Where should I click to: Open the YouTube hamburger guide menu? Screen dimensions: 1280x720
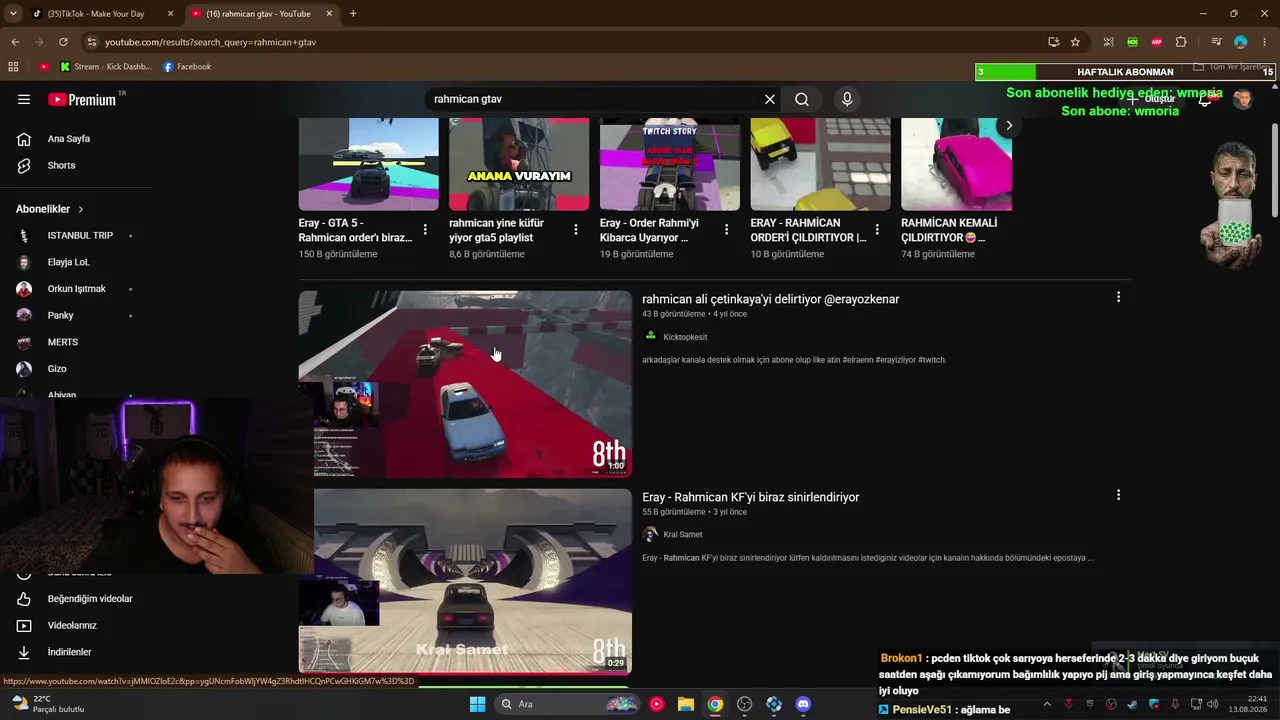click(24, 99)
